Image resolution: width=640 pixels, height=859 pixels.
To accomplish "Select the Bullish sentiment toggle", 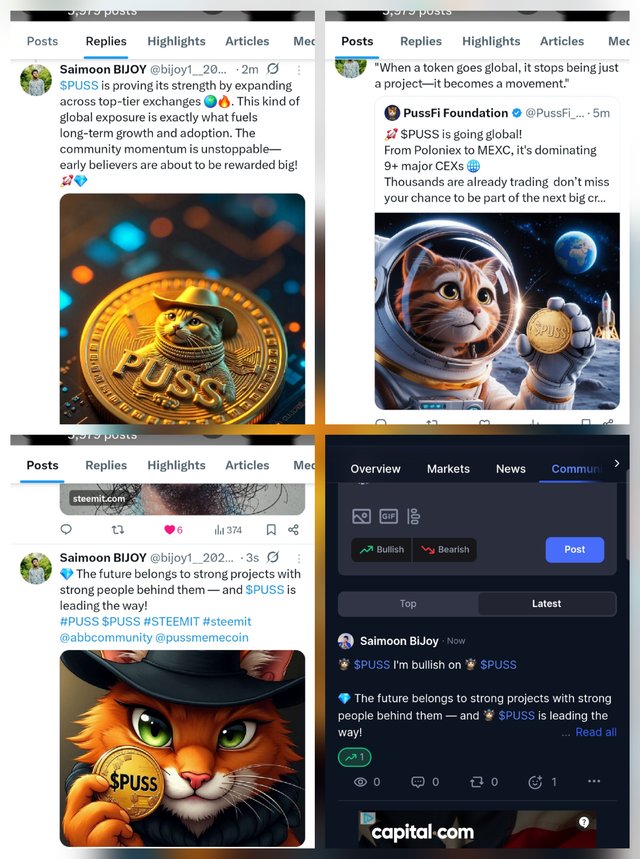I will click(382, 549).
